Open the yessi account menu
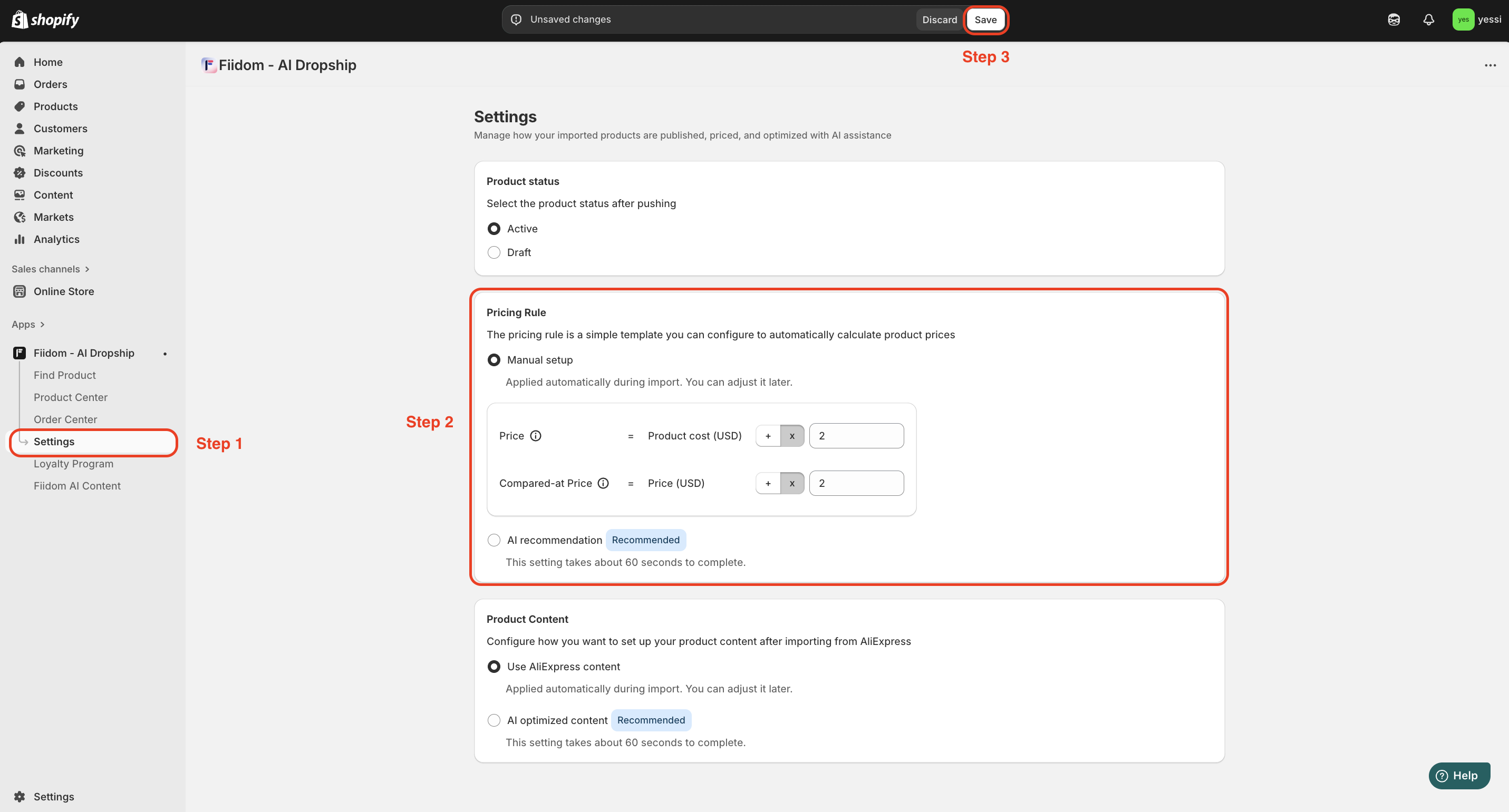The width and height of the screenshot is (1509, 812). [1477, 19]
